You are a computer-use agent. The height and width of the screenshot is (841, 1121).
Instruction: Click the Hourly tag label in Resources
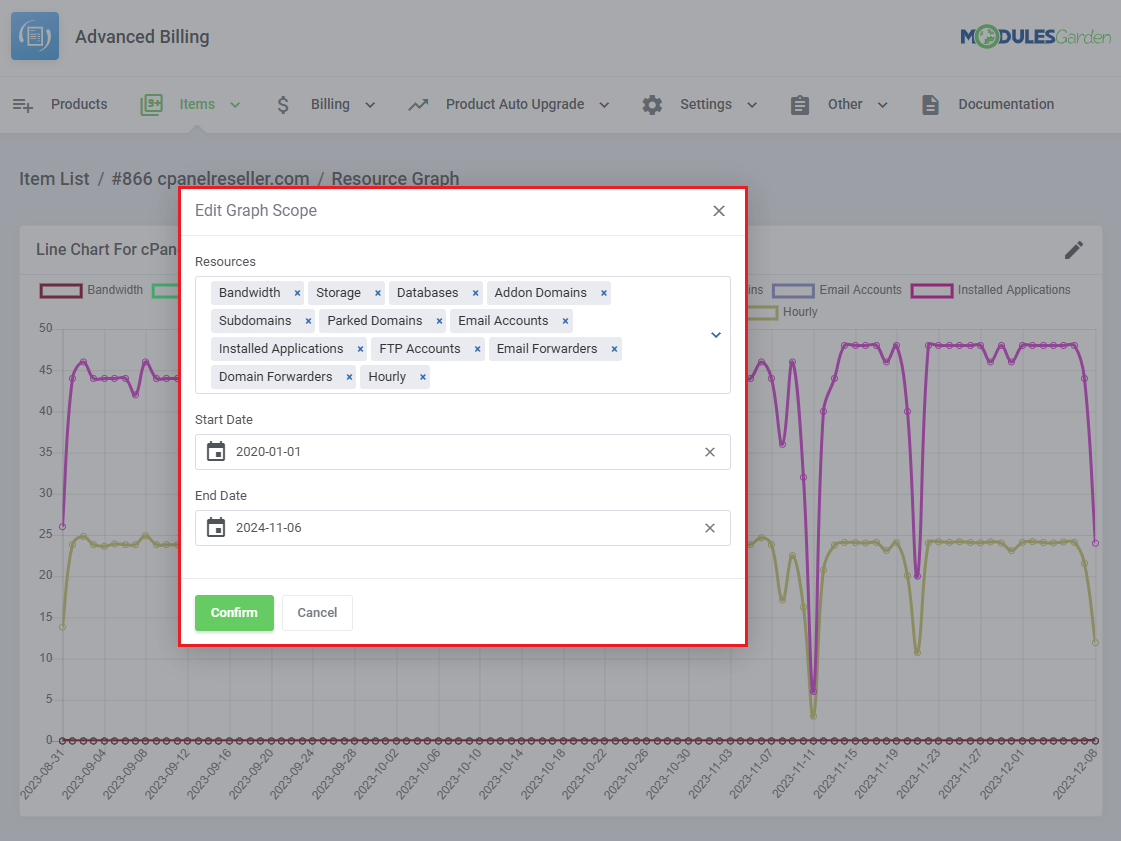click(x=387, y=377)
